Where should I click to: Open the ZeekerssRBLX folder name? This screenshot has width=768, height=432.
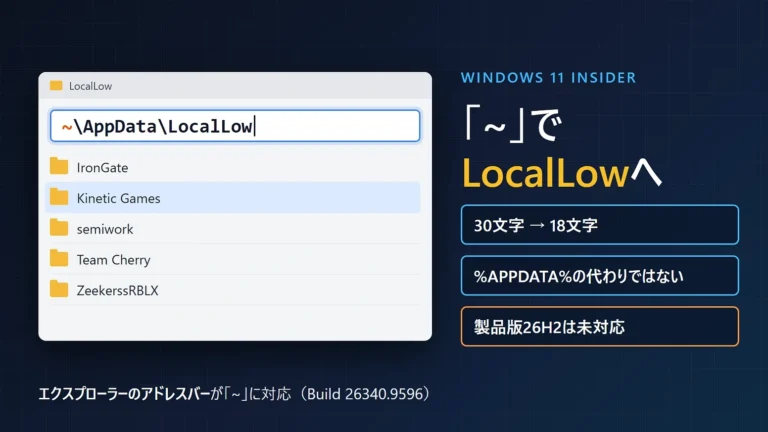coord(118,290)
